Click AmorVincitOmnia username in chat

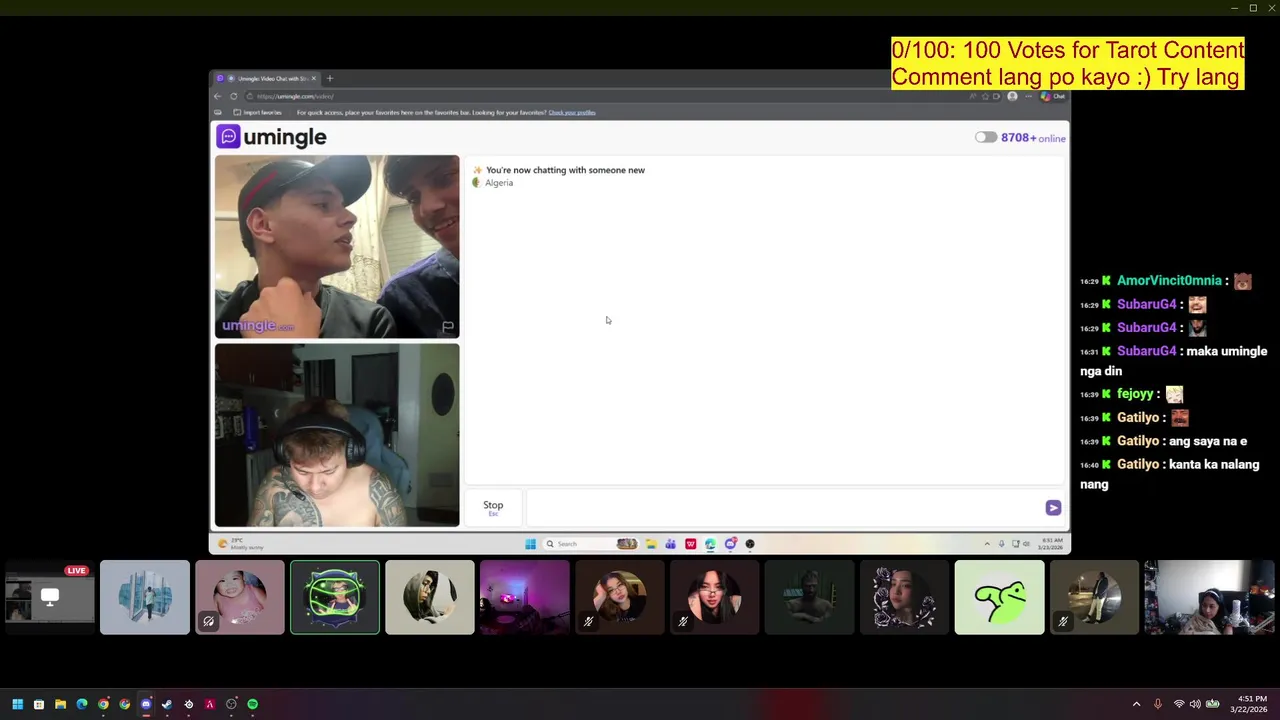click(1169, 281)
